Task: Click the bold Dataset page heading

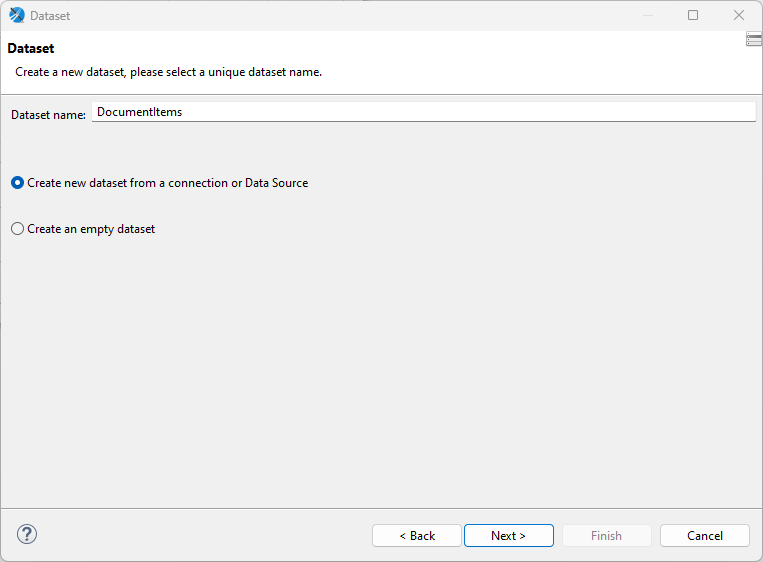Action: tap(31, 48)
